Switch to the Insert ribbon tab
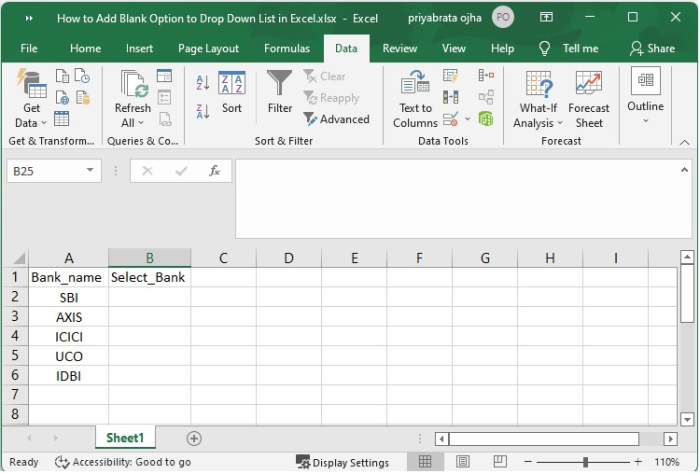The image size is (700, 474). pos(139,48)
